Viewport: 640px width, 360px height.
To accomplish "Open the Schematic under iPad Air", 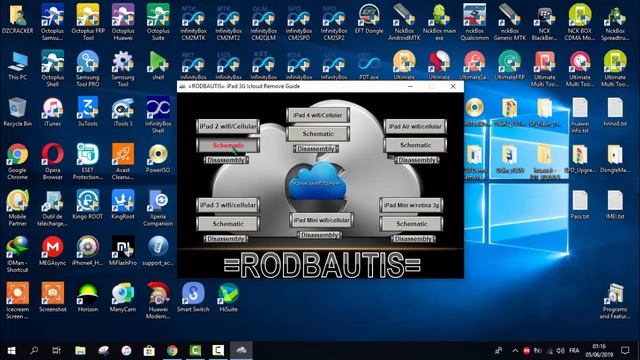I will tap(415, 145).
